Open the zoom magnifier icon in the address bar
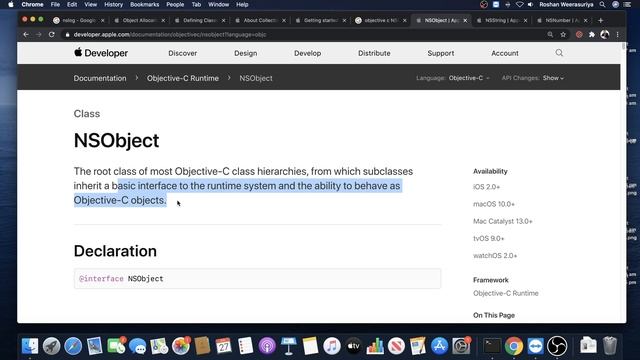 coord(550,35)
